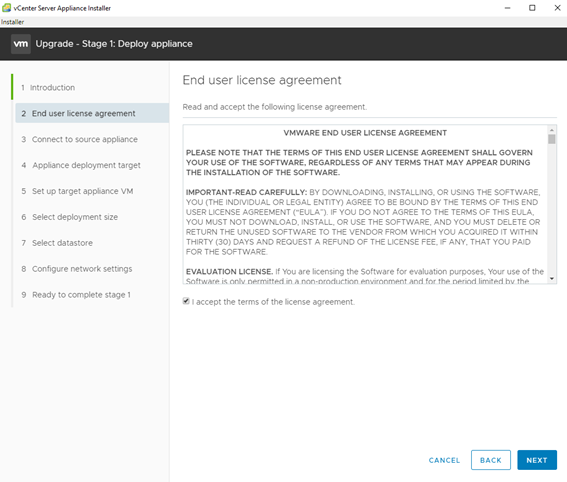Click 'I accept the terms' label text
Image resolution: width=567 pixels, height=482 pixels.
(273, 302)
